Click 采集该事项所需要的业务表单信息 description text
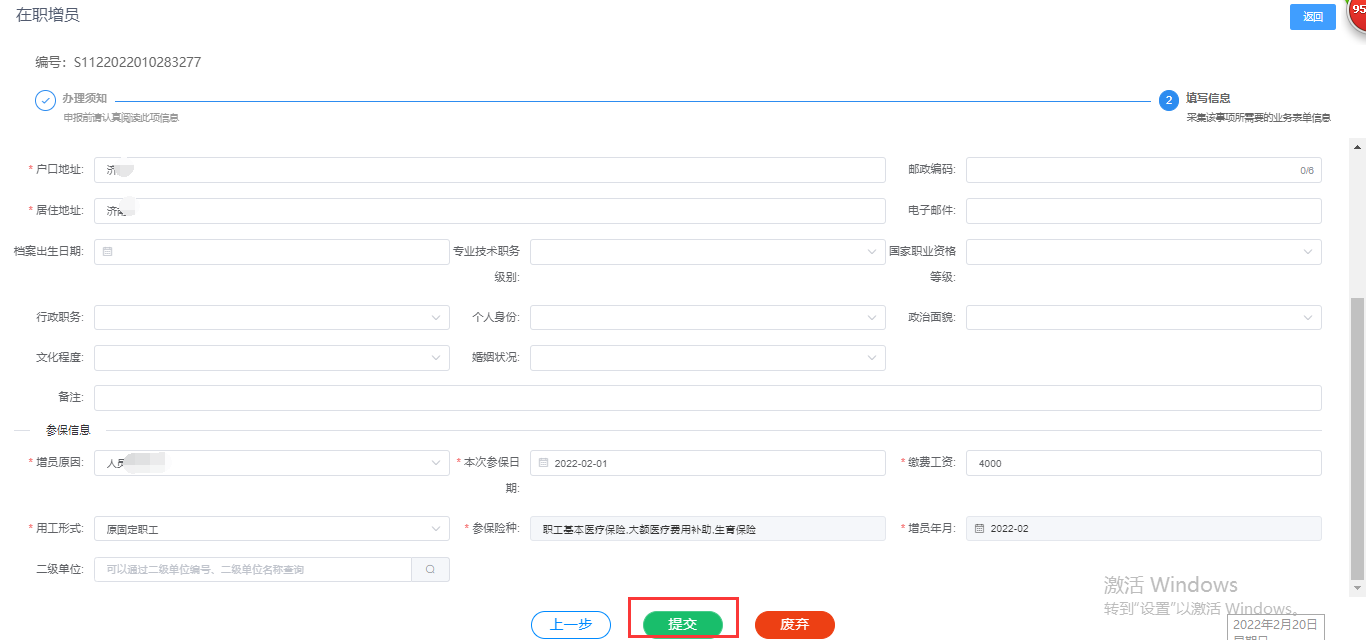Image resolution: width=1366 pixels, height=640 pixels. (x=1258, y=118)
